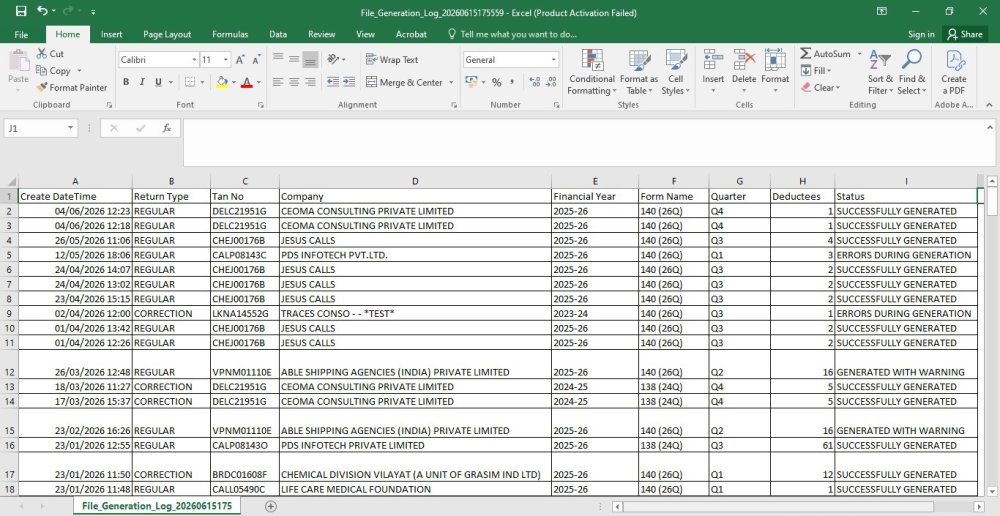Open Format as Table gallery
Screen dimensions: 1000x516
tap(638, 73)
